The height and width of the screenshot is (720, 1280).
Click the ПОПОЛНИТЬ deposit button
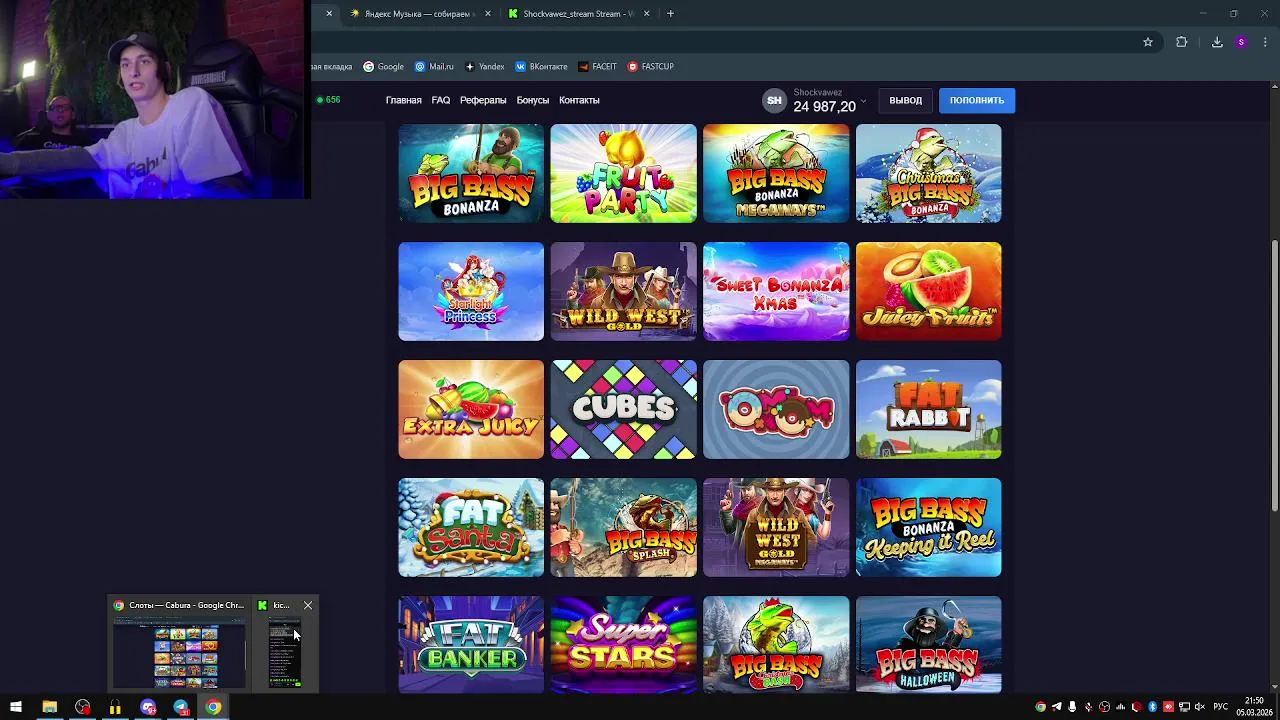(977, 100)
